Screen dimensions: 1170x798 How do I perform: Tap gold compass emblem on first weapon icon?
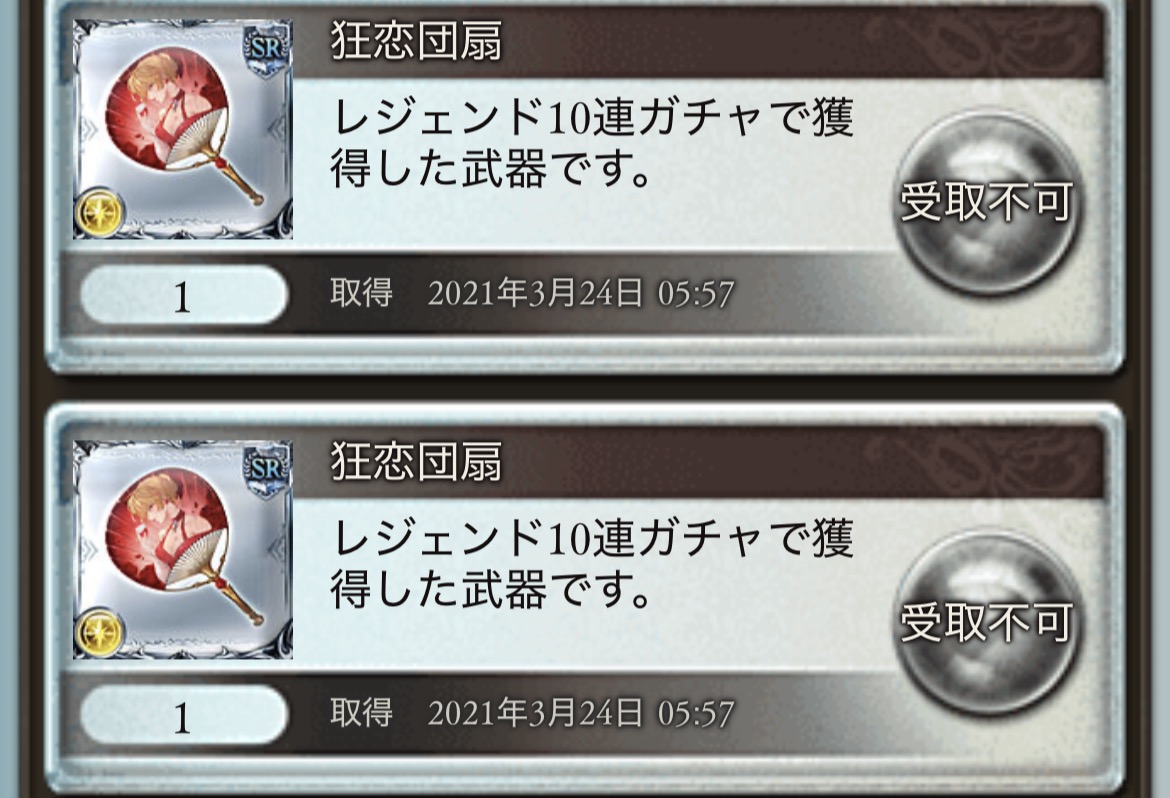[99, 212]
